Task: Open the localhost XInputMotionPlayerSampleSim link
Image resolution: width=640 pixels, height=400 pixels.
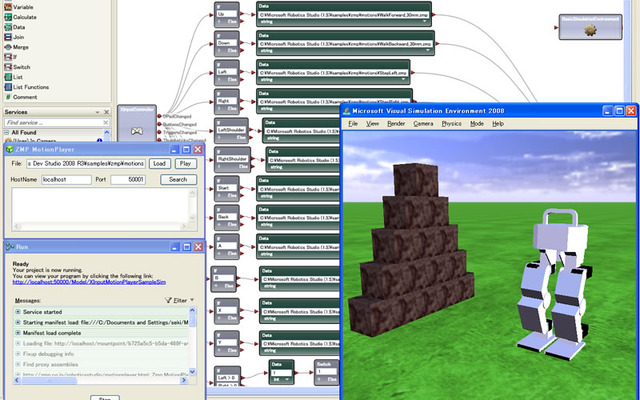Action: (x=89, y=282)
